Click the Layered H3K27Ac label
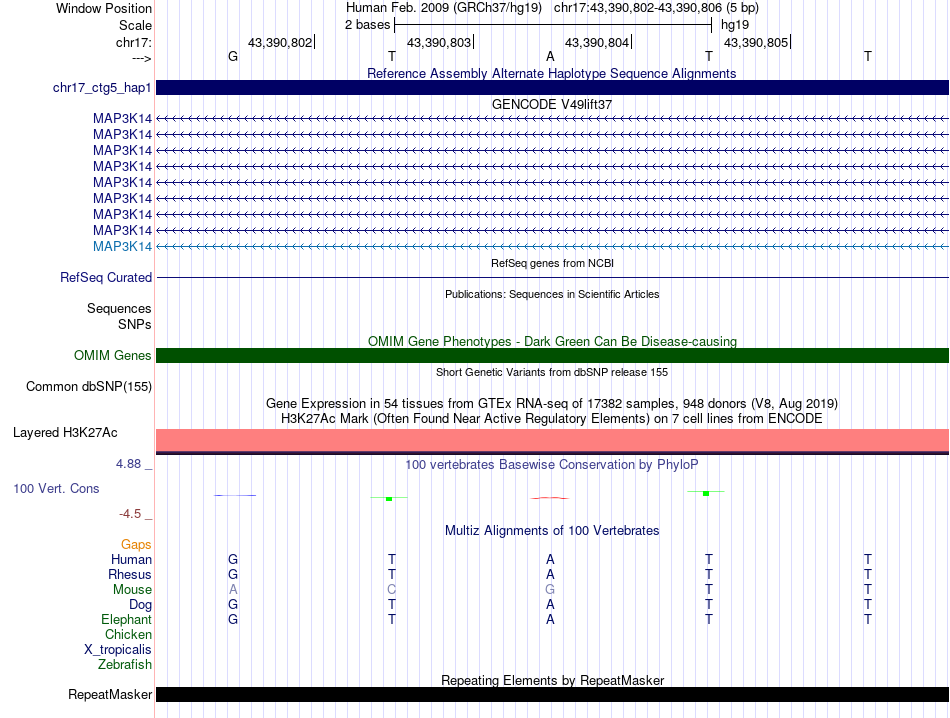This screenshot has height=718, width=950. coord(65,433)
